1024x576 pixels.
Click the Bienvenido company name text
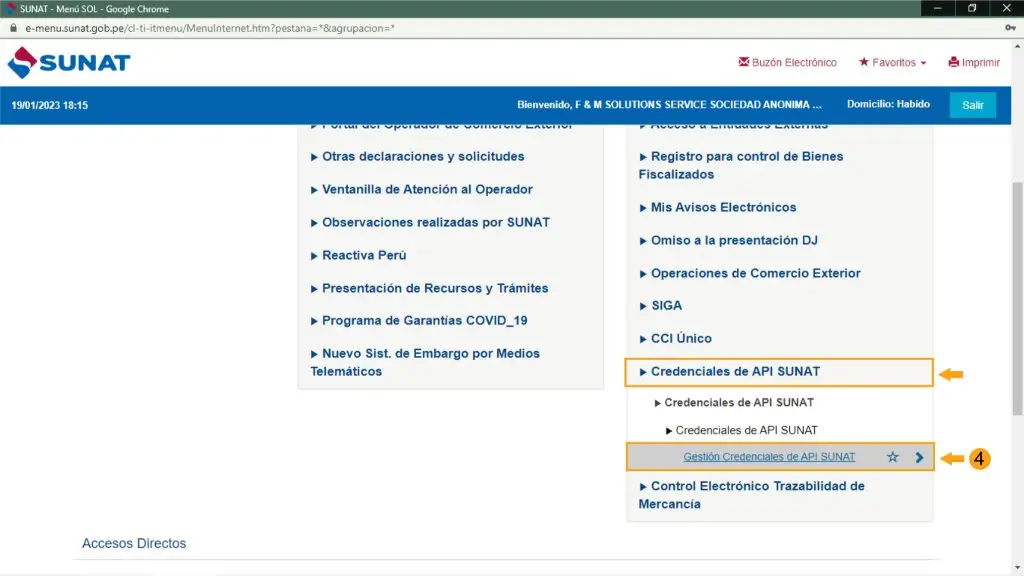coord(669,104)
